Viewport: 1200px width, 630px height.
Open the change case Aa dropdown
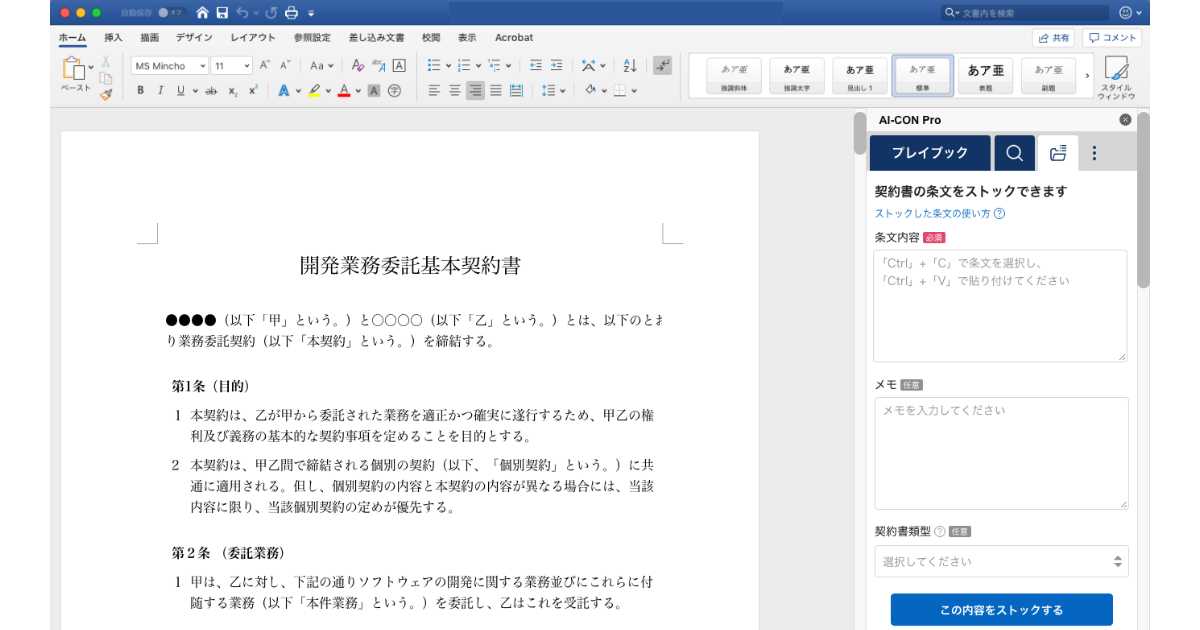tap(321, 65)
